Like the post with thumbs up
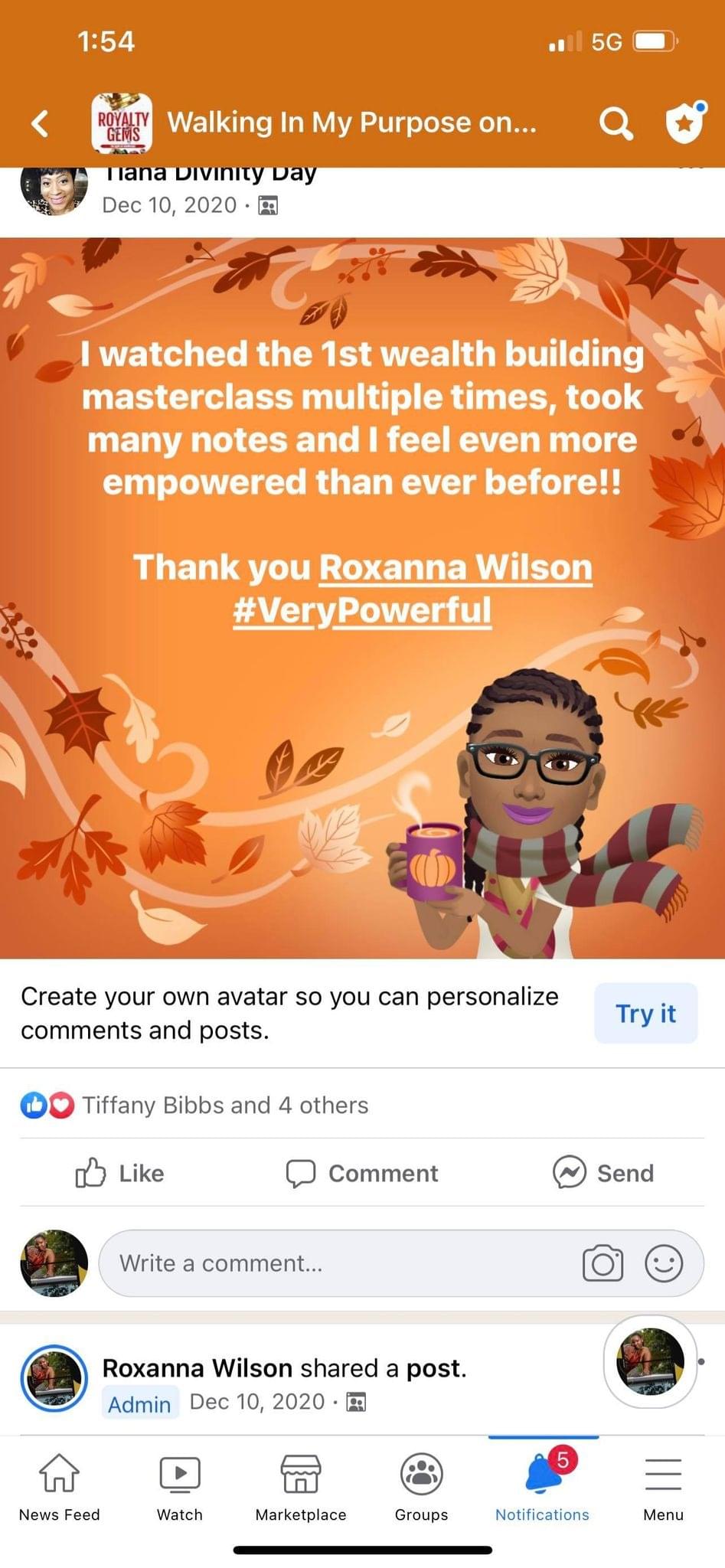 (x=120, y=1173)
